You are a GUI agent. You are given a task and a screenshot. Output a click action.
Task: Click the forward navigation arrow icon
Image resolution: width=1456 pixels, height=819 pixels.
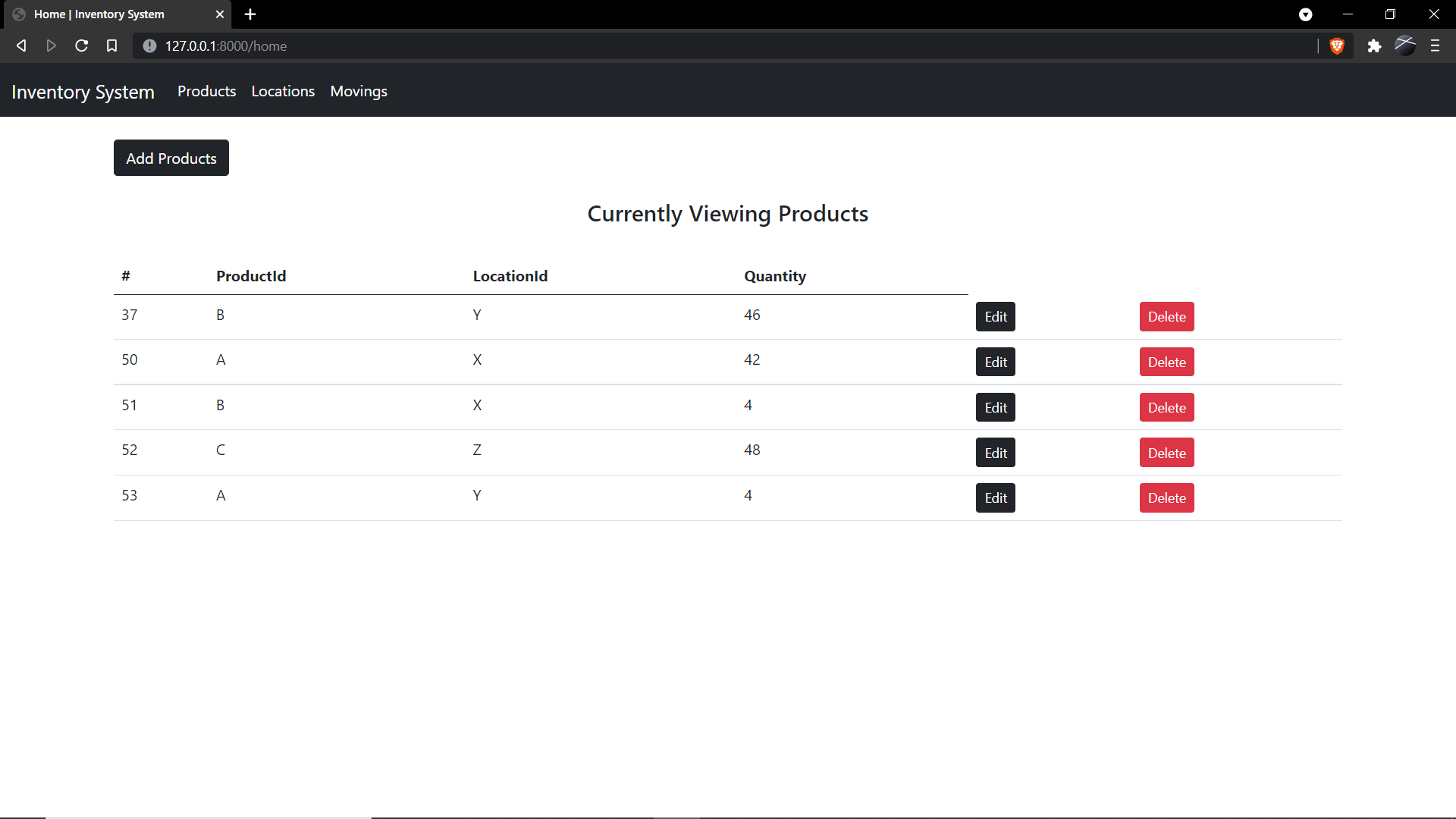click(x=51, y=45)
